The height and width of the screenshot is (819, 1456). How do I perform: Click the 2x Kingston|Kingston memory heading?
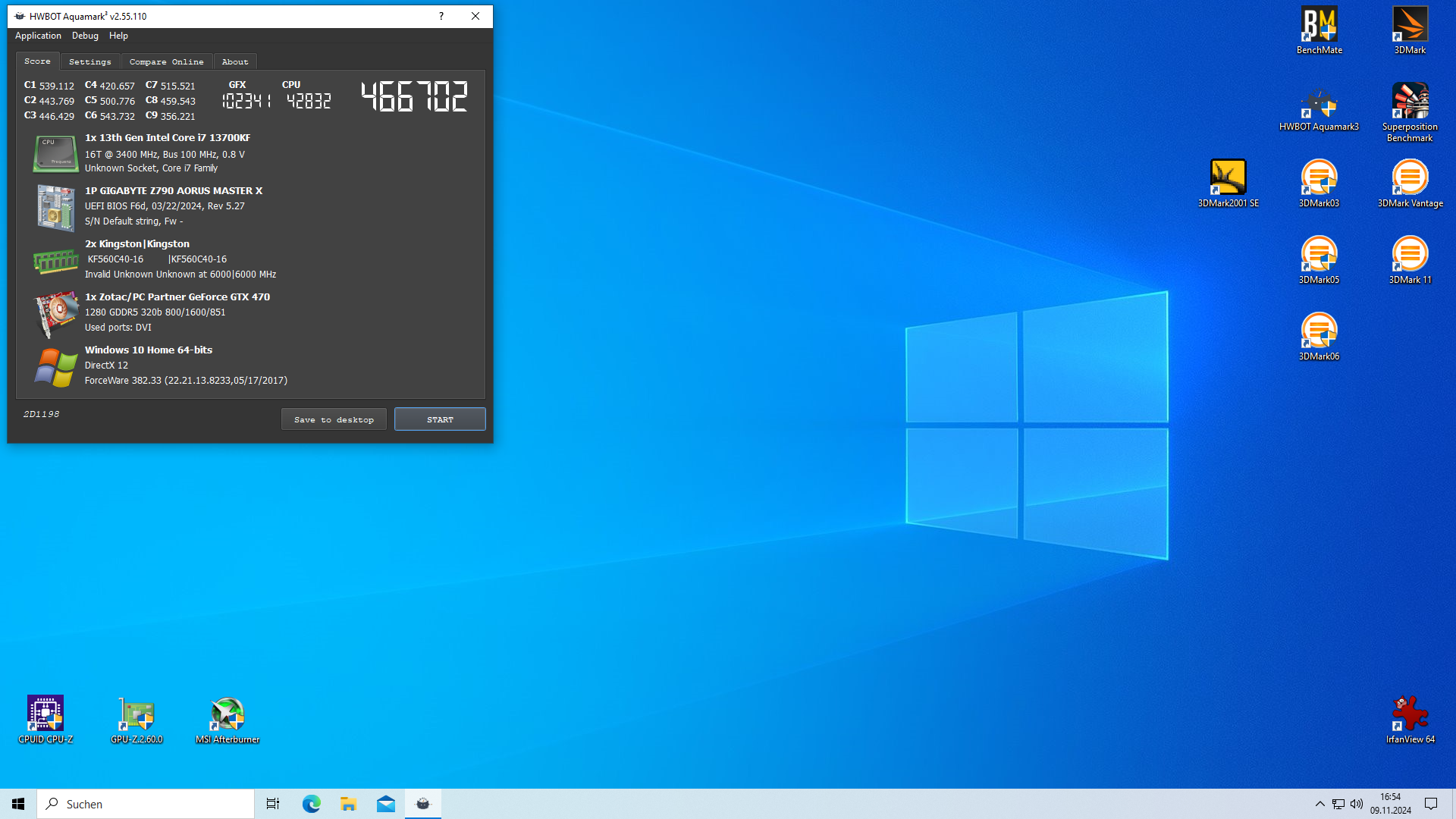tap(137, 244)
